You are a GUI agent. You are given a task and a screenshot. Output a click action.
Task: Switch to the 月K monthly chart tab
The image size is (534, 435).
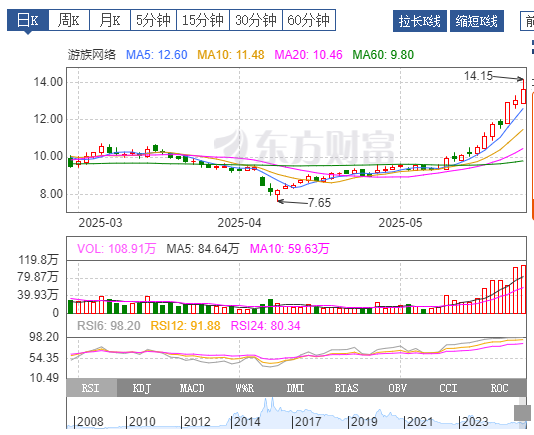click(110, 20)
